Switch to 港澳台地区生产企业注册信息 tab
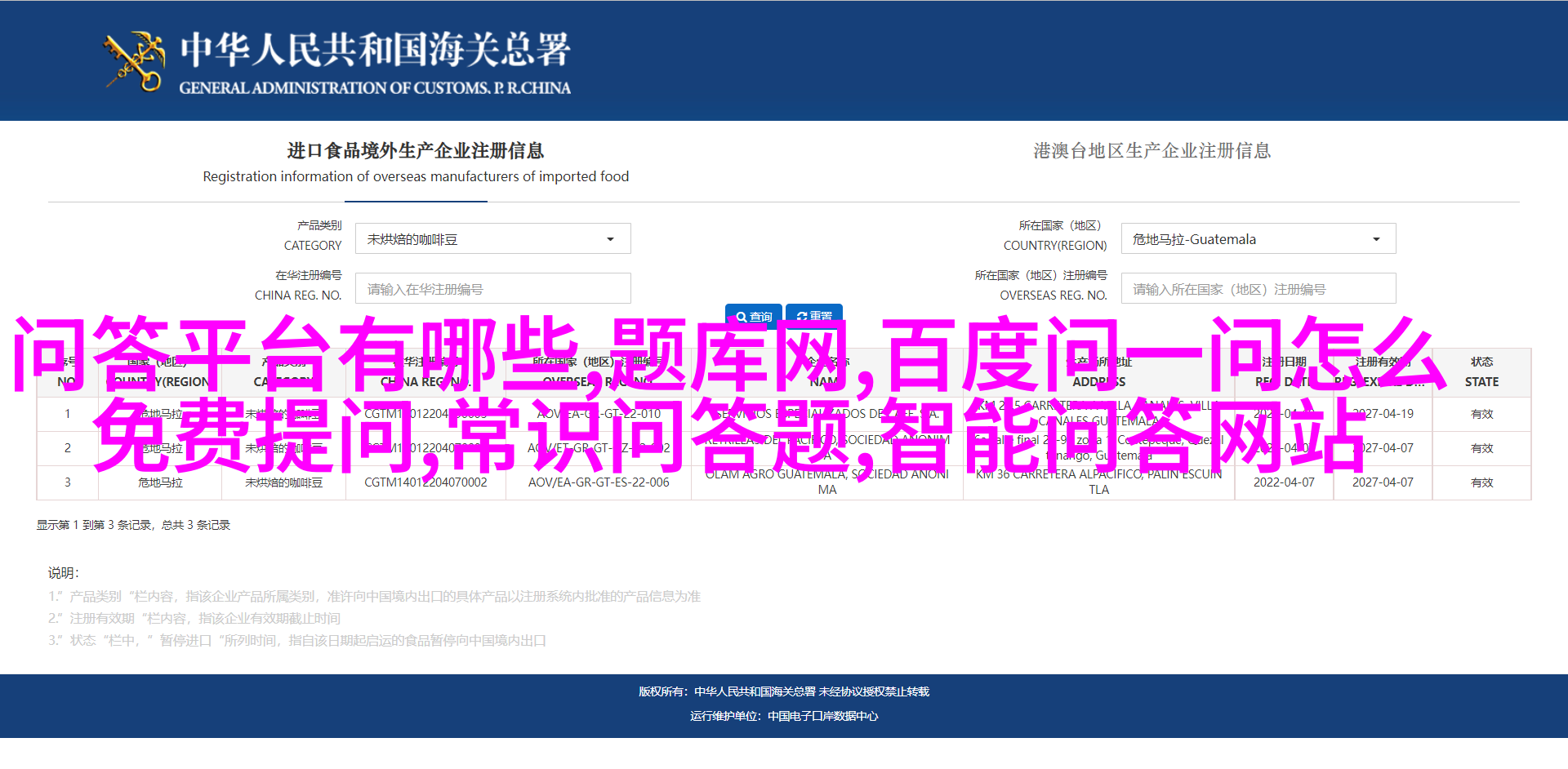This screenshot has height=769, width=1568. click(1151, 151)
